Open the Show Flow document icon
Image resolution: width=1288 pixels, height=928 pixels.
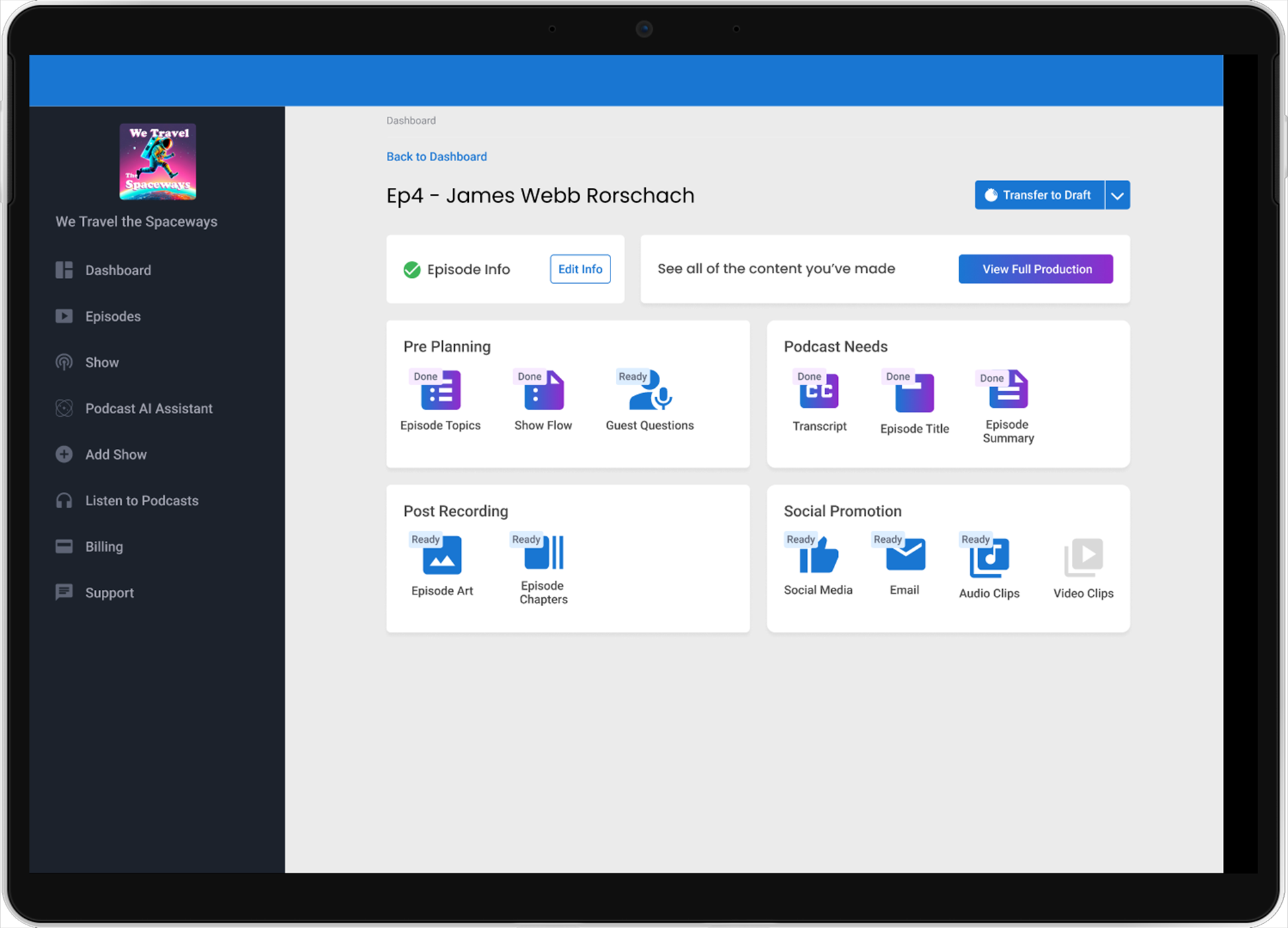coord(544,391)
